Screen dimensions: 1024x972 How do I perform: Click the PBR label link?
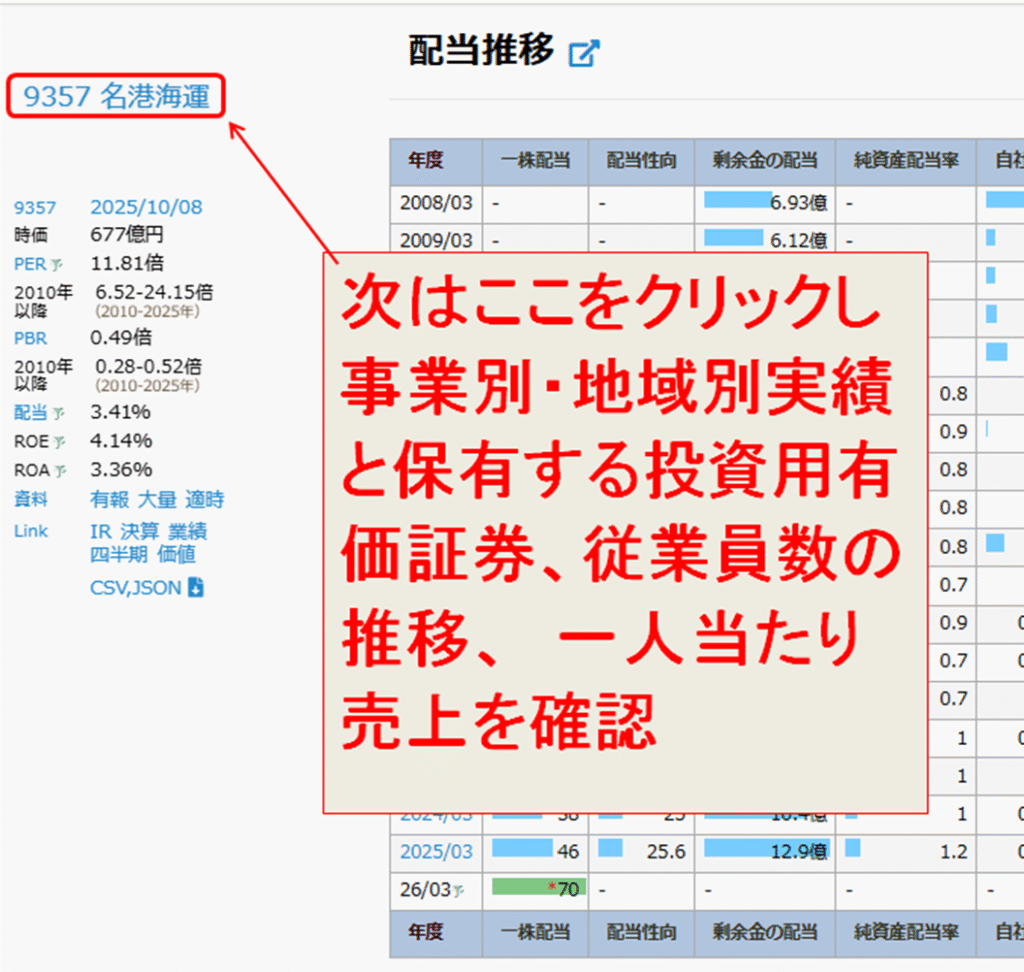30,339
